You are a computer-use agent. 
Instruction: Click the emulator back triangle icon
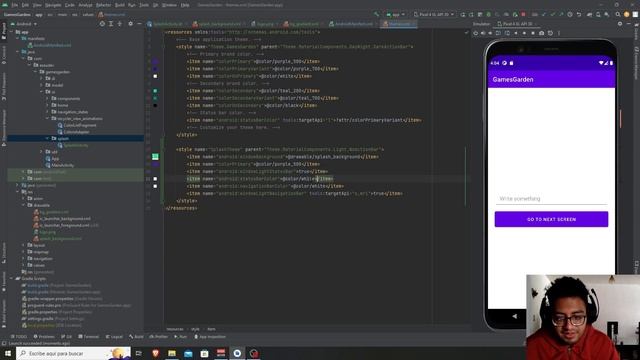tap(516, 33)
